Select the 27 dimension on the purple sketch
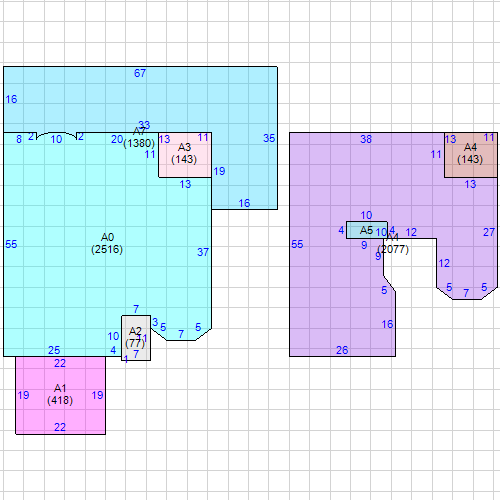Viewport: 500px width, 500px height. (489, 232)
